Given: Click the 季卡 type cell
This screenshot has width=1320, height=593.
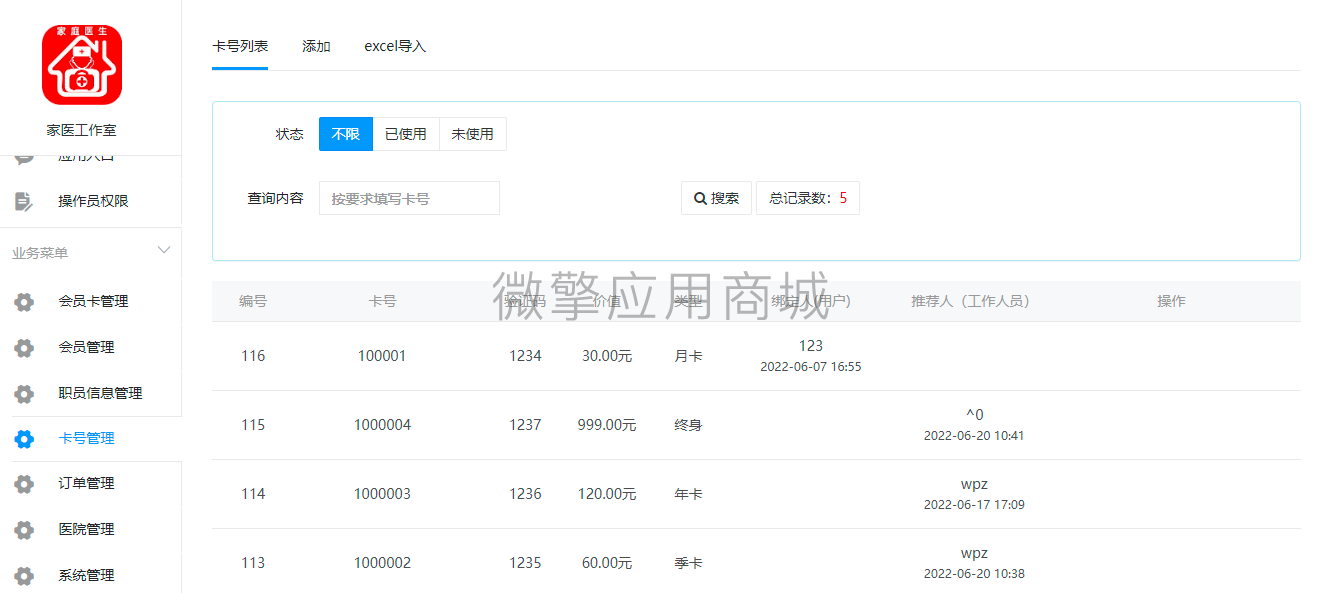Looking at the screenshot, I should coord(688,563).
